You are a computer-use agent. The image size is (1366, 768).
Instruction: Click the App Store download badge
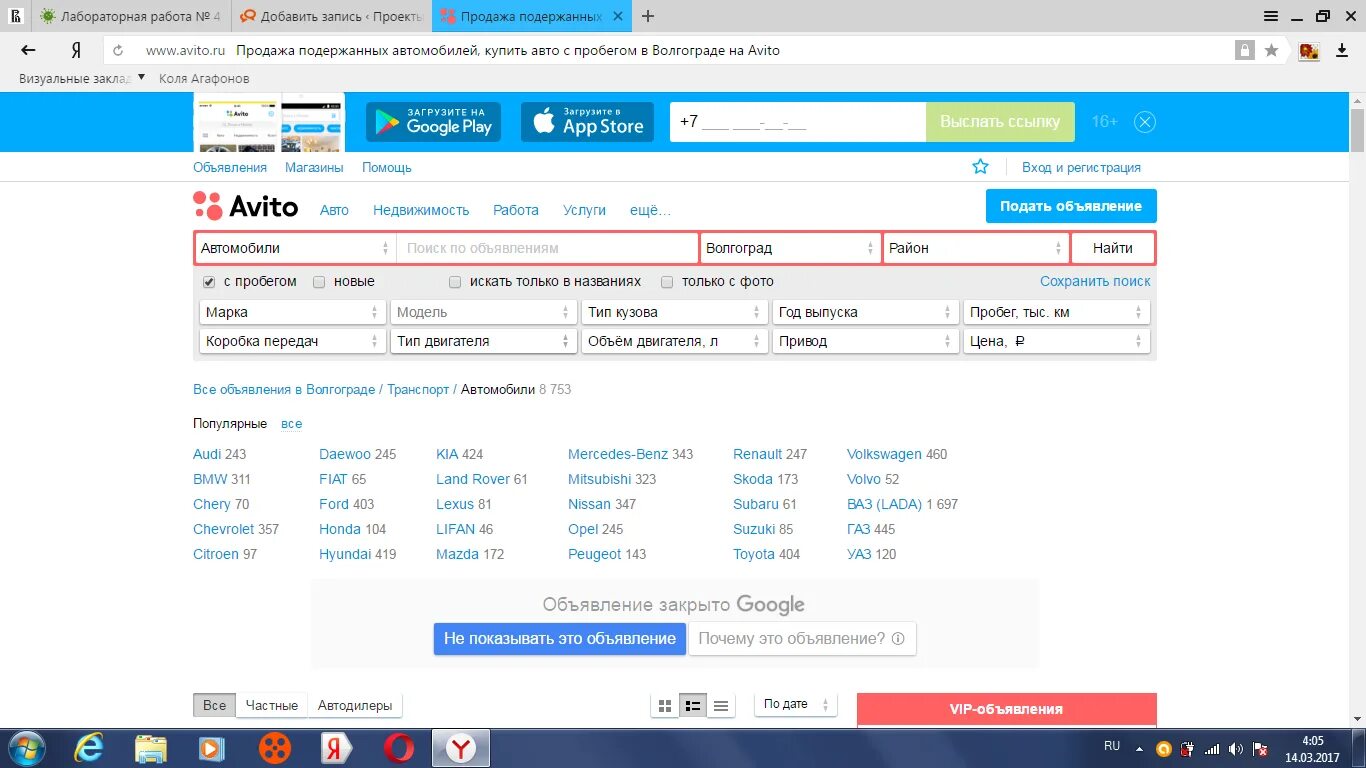(587, 122)
